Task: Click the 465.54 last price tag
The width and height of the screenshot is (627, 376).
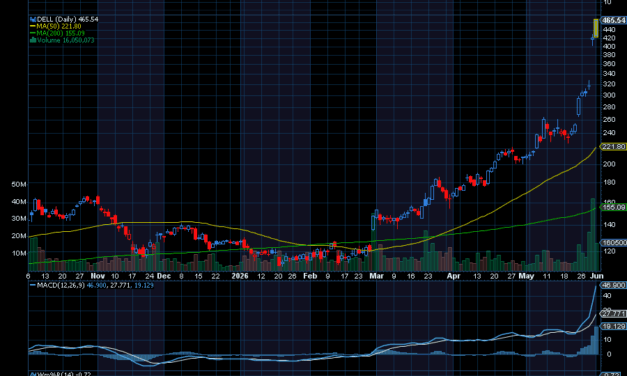Action: 614,20
